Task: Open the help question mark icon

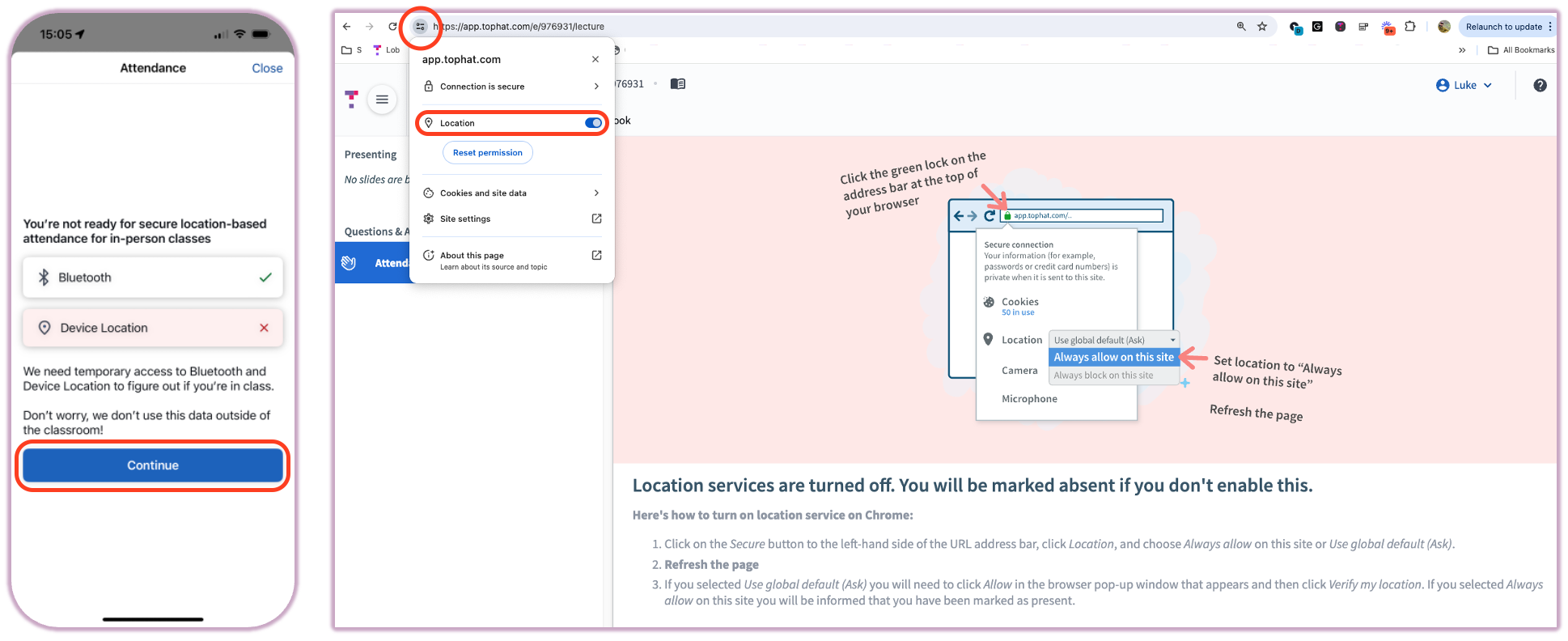Action: click(1540, 85)
